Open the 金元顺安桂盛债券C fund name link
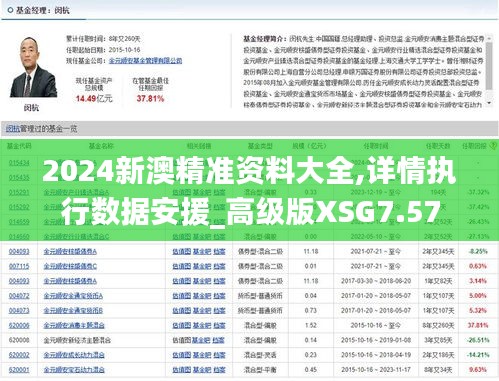 tap(70, 266)
